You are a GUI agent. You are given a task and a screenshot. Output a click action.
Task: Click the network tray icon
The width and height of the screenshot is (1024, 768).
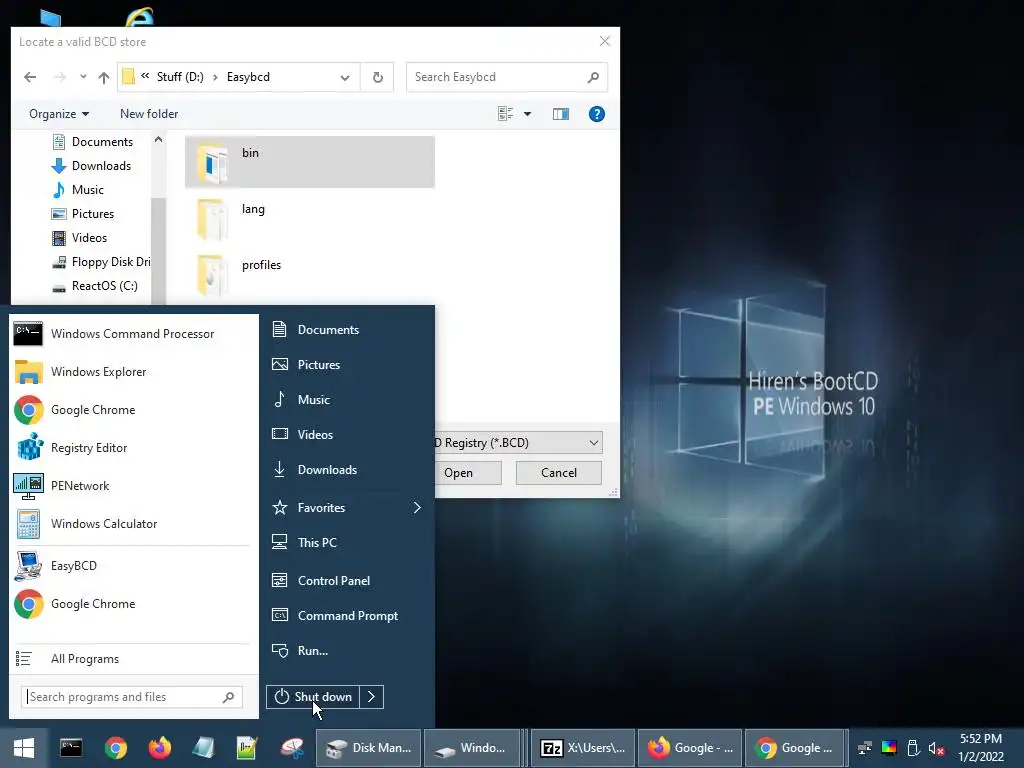tap(865, 748)
